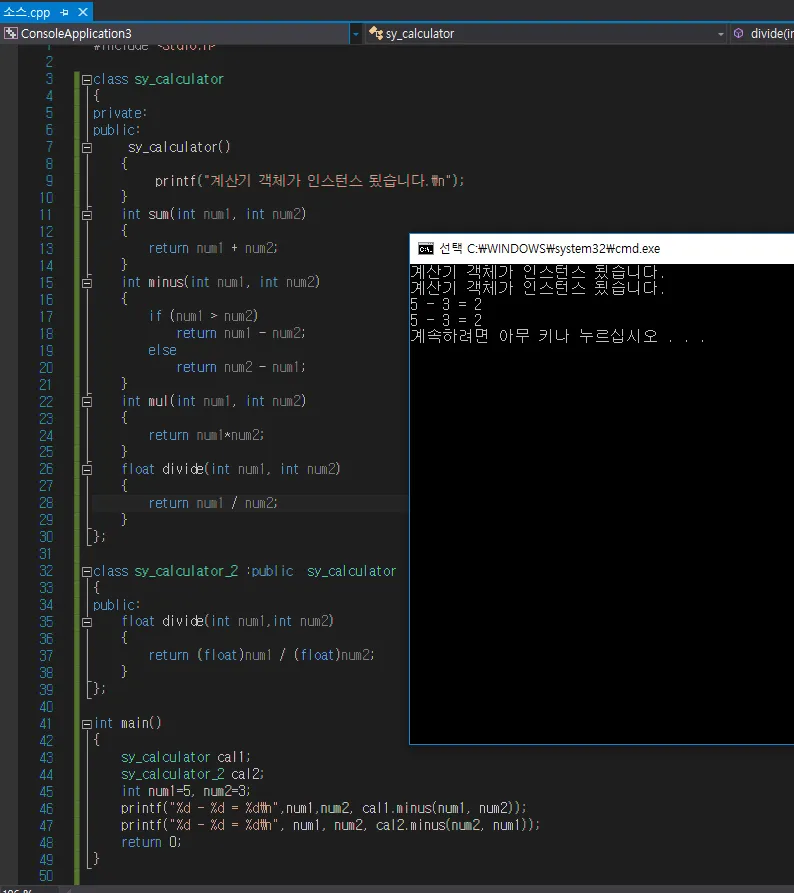
Task: Open the sy_calculator type dropdown arrow
Action: pos(720,34)
